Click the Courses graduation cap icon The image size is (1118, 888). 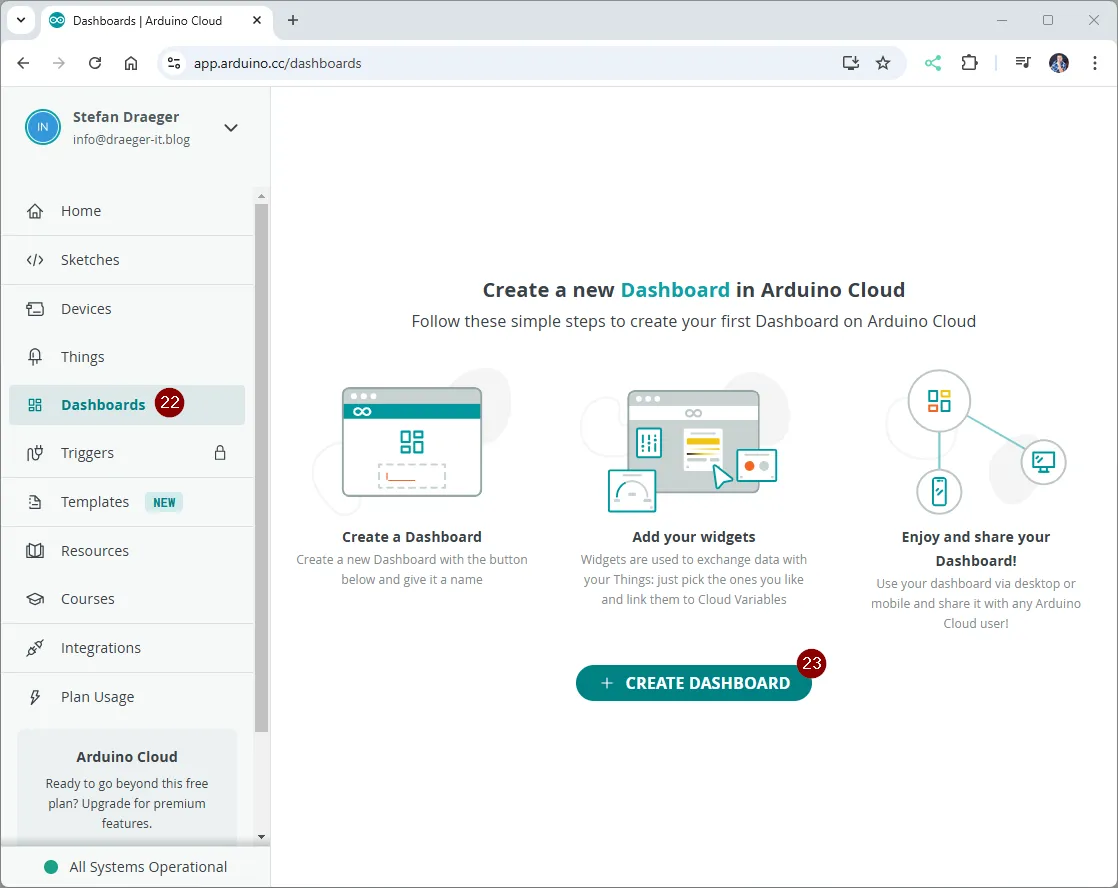35,599
